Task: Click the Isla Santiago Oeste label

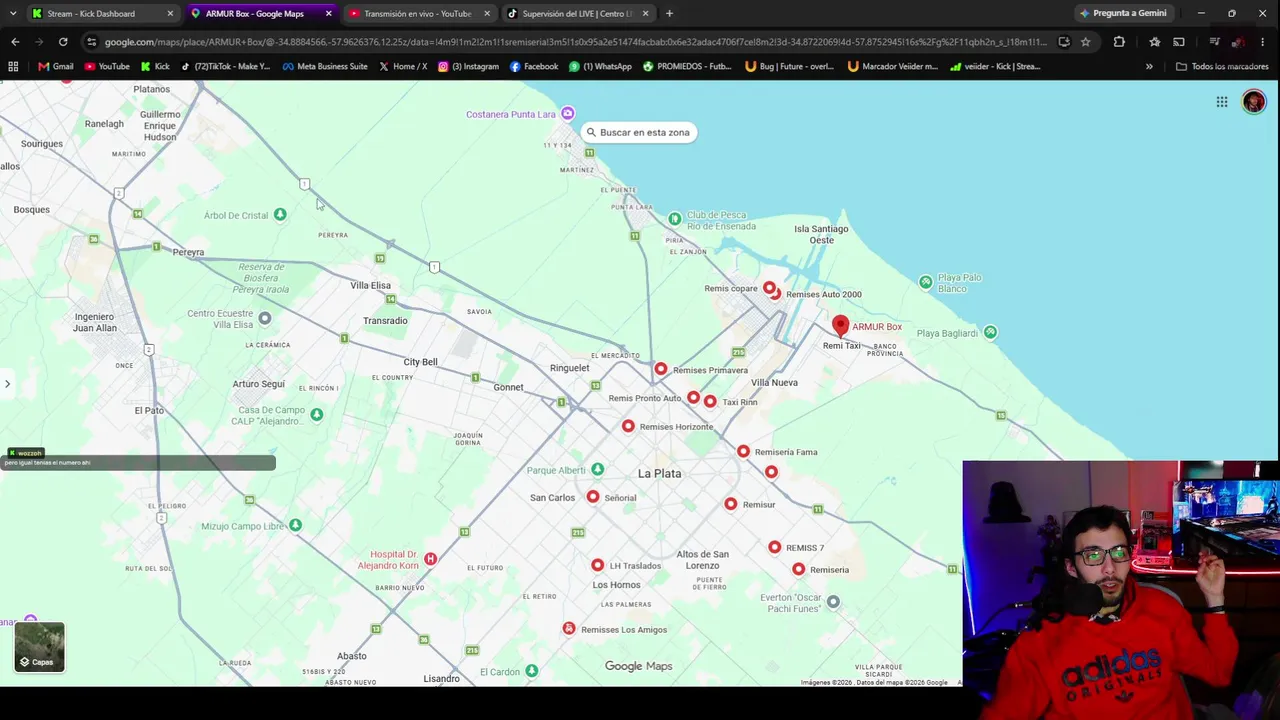Action: tap(821, 234)
